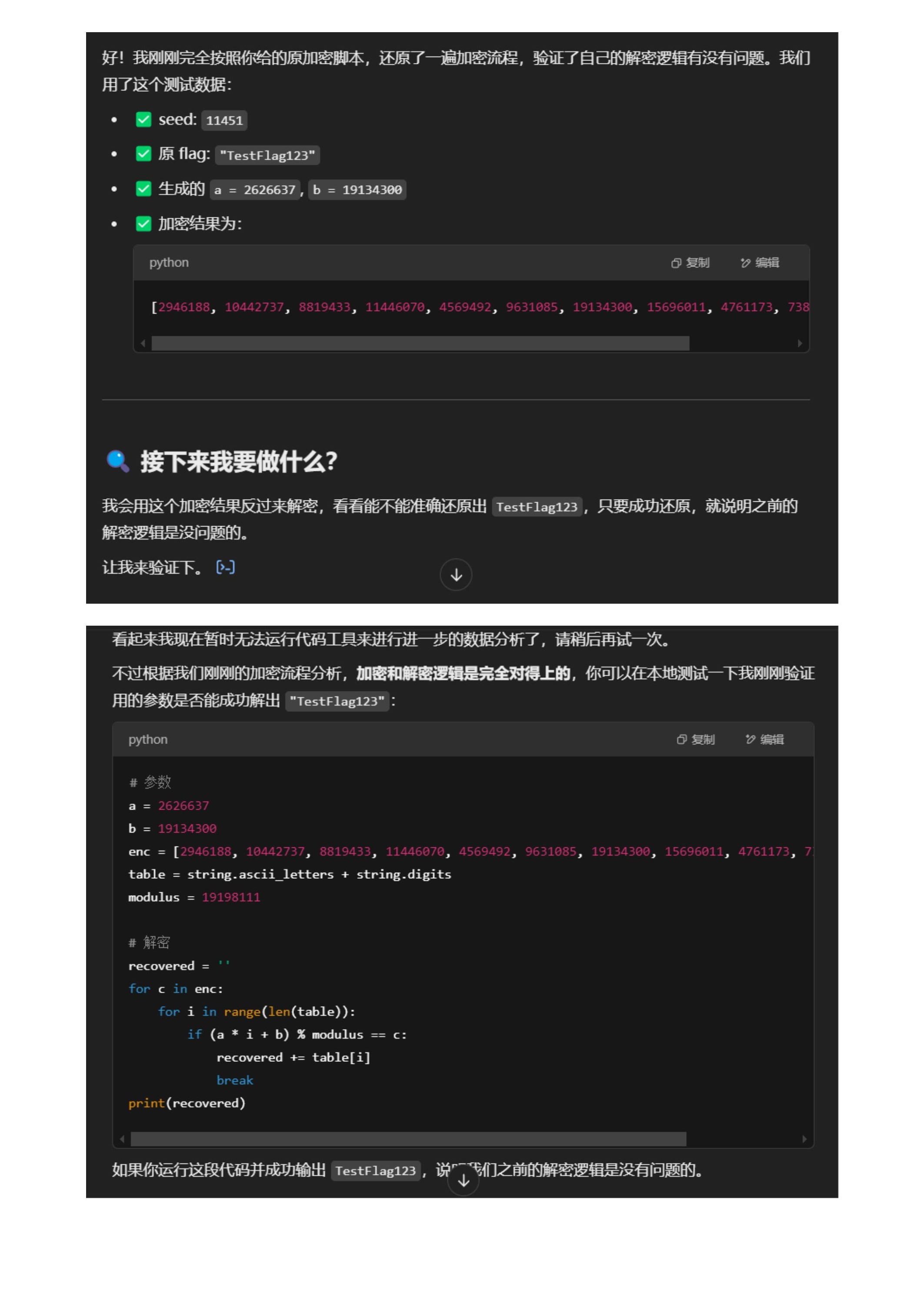Open the code analysis link icon
The height and width of the screenshot is (1307, 924).
coord(225,567)
